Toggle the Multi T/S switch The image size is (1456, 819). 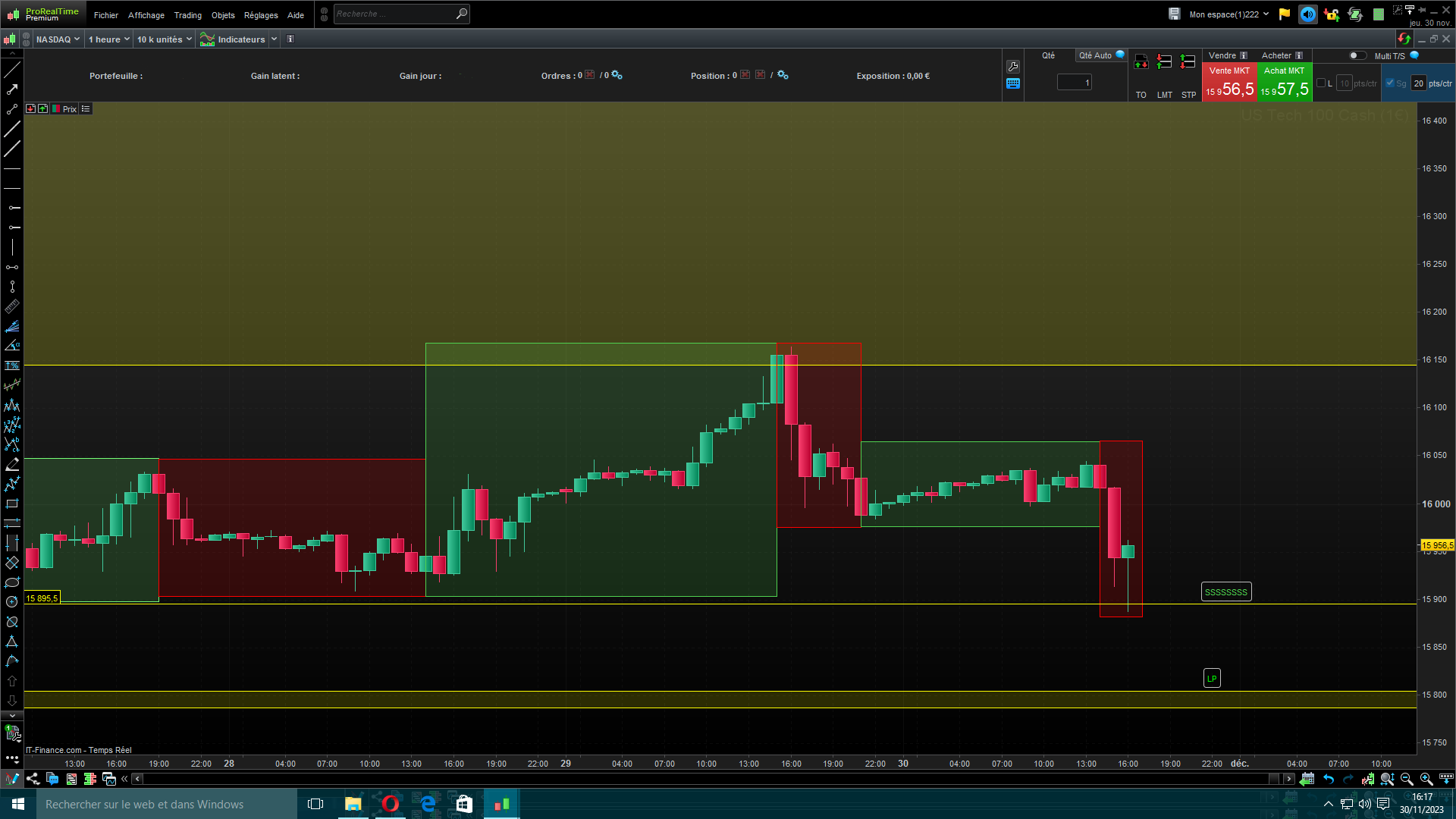click(1357, 55)
